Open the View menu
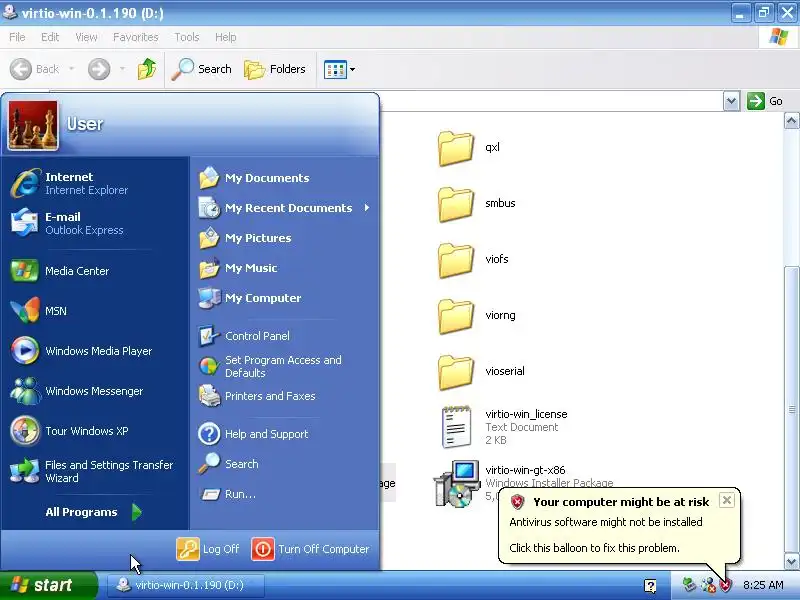The image size is (800, 600). (86, 37)
